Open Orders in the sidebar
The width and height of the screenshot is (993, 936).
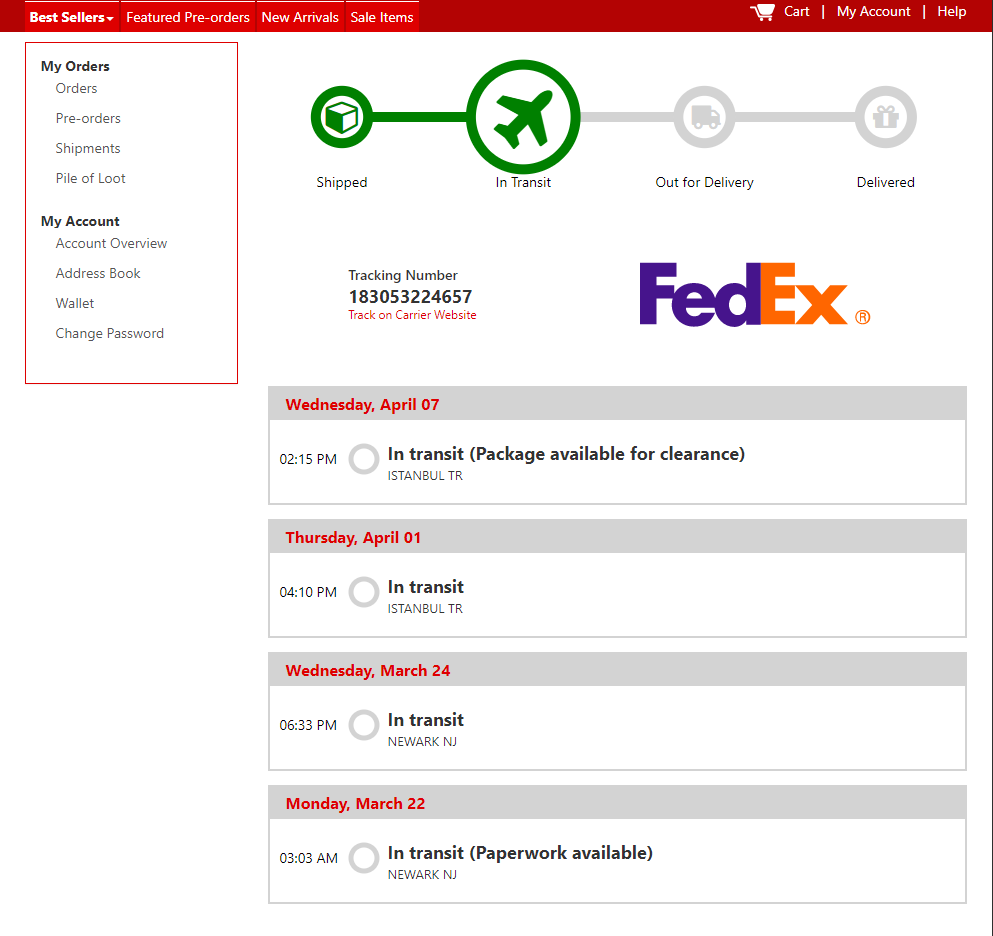tap(76, 88)
